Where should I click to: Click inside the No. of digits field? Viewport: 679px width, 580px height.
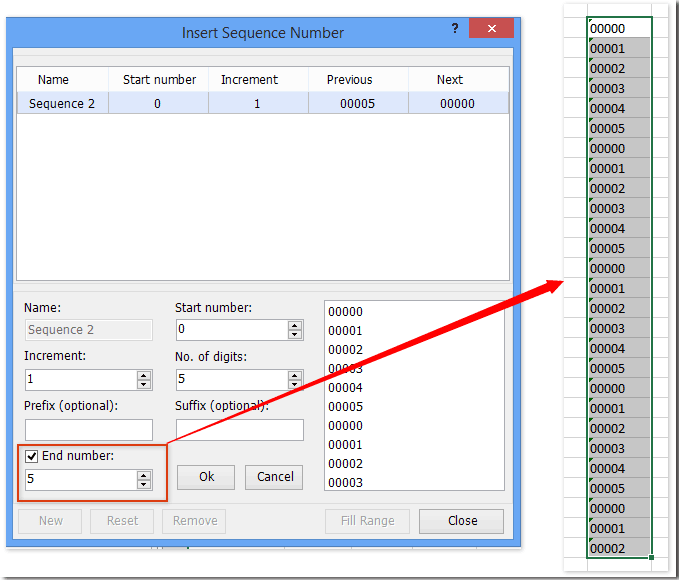232,380
